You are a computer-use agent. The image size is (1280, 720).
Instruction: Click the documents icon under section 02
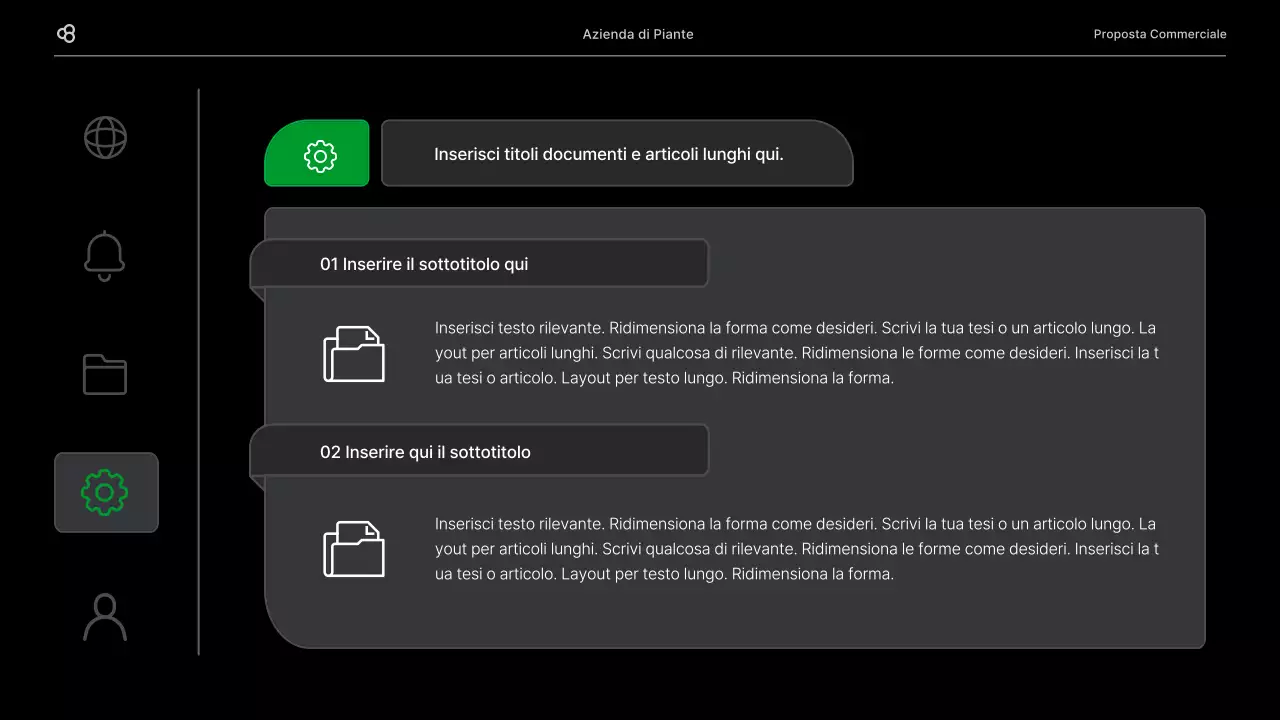pos(354,549)
